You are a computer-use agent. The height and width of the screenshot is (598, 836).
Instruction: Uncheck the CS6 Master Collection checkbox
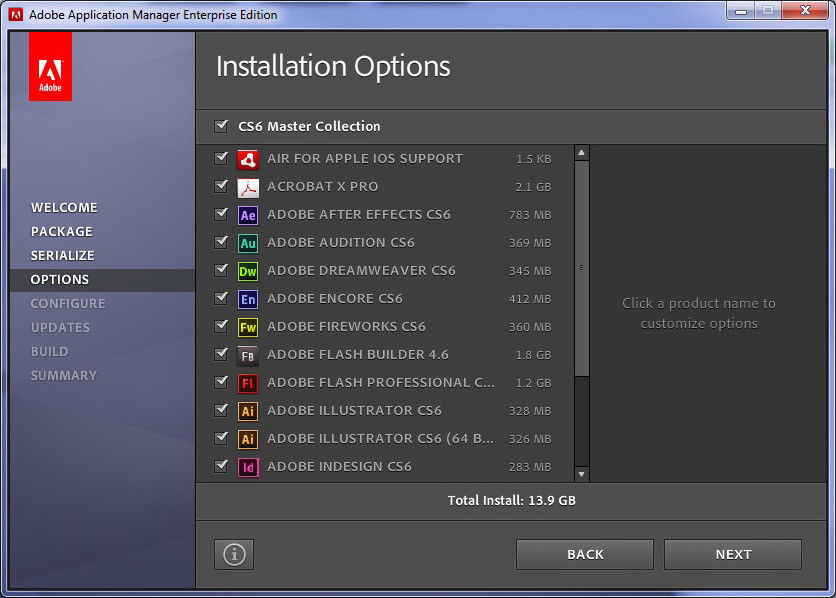tap(221, 126)
